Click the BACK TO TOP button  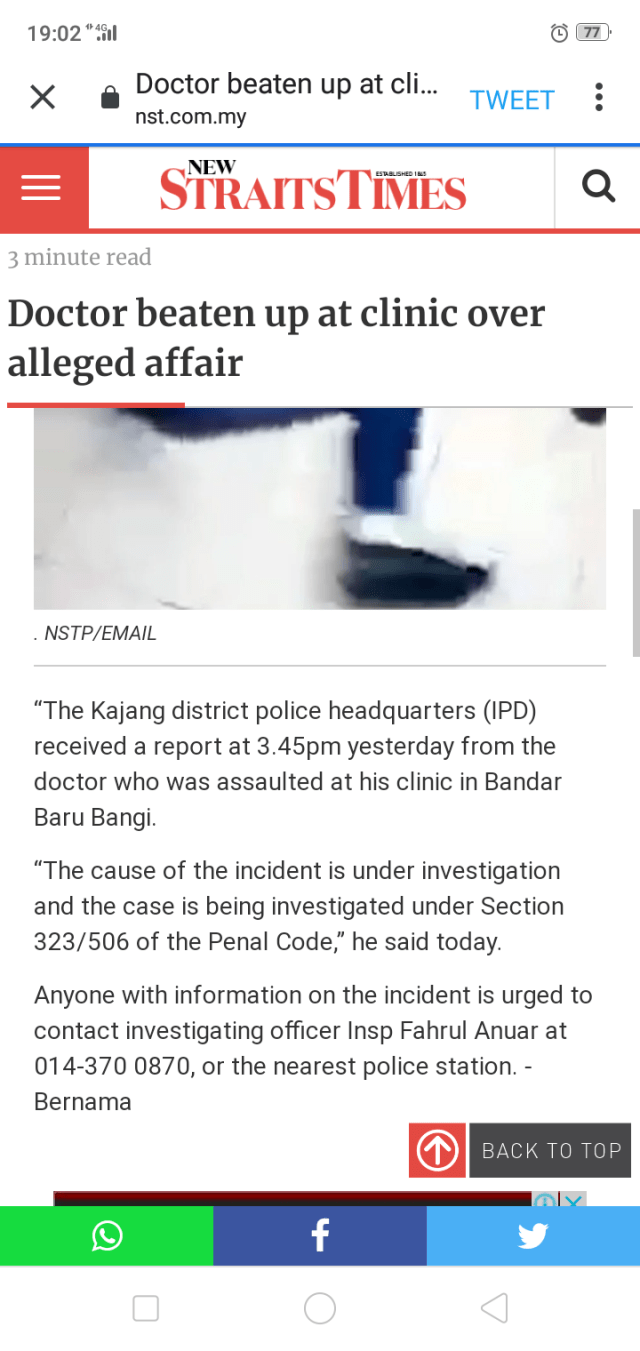click(x=551, y=1150)
